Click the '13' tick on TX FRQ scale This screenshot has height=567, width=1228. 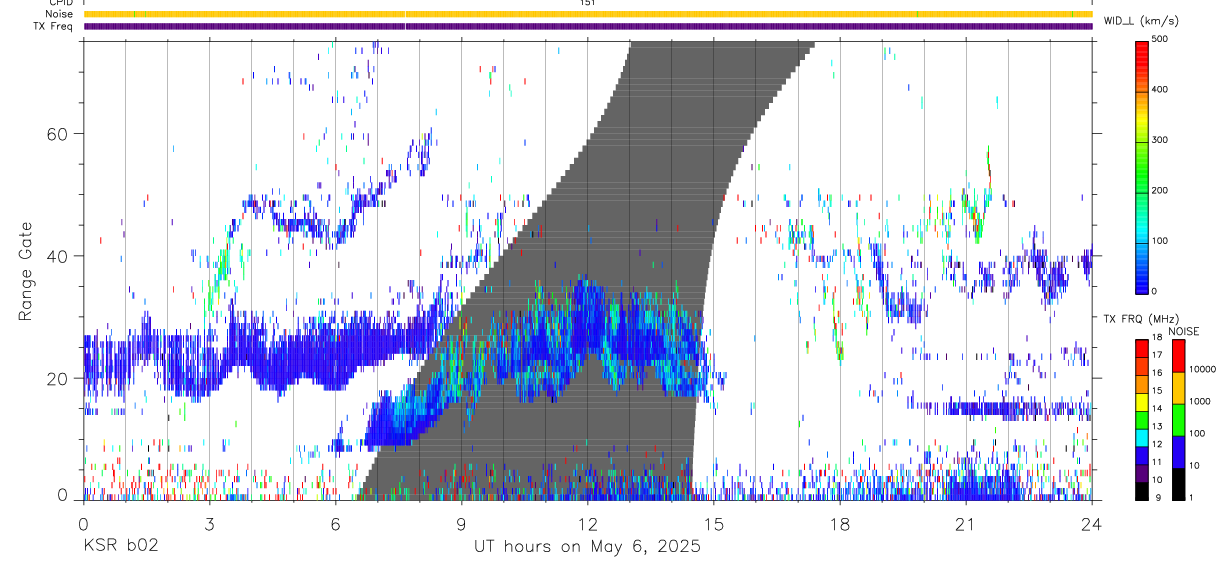point(1156,427)
